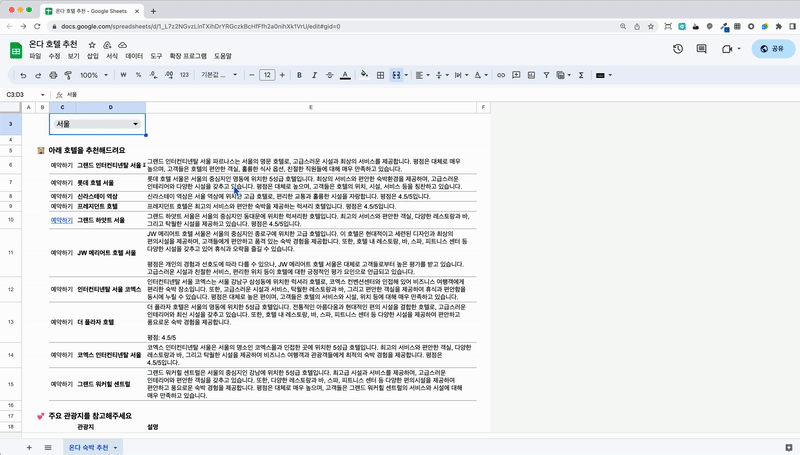Select the 신라스테이 역삼 cell
800x455 pixels.
(x=110, y=196)
